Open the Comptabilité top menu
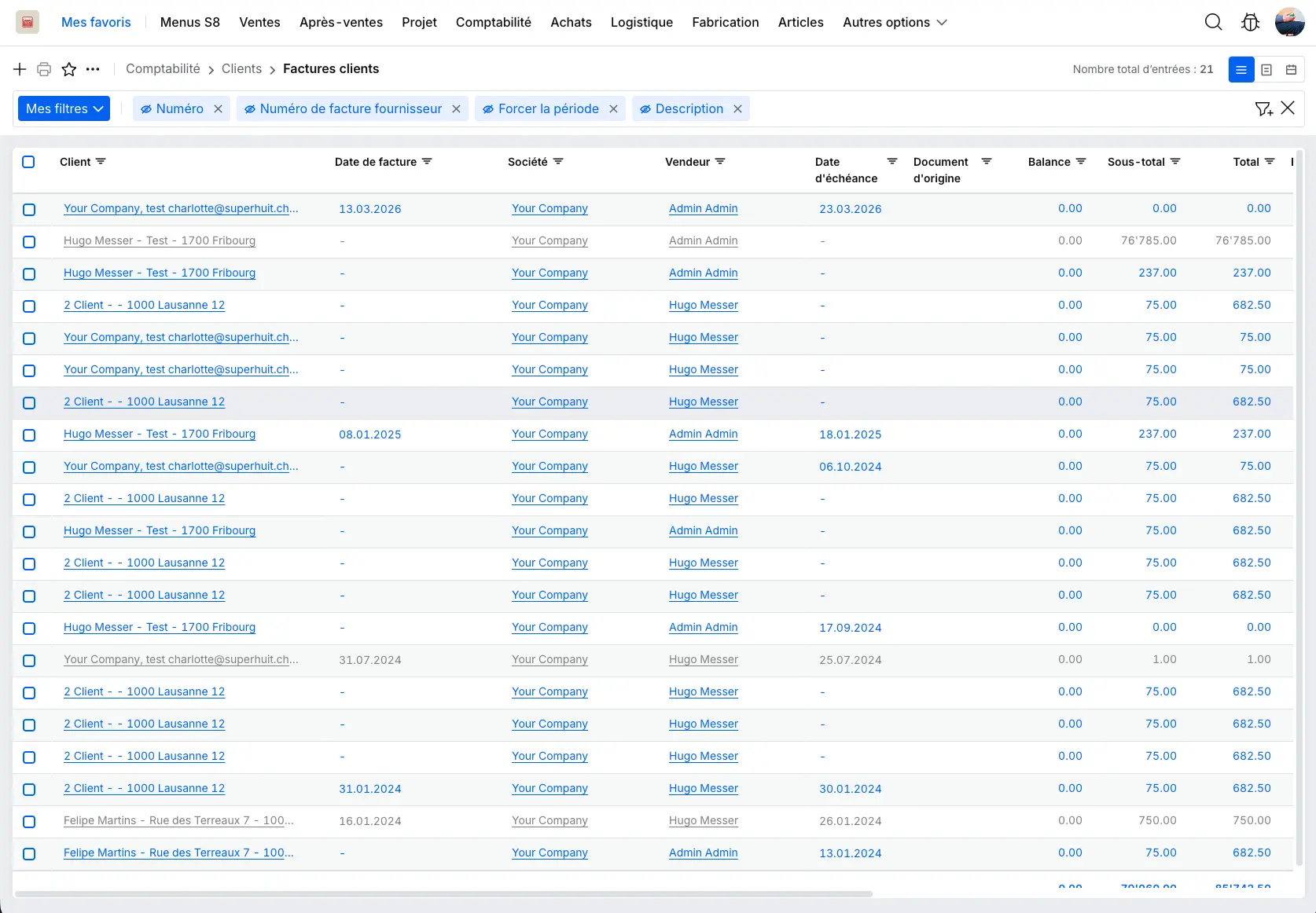The image size is (1316, 913). pos(494,22)
